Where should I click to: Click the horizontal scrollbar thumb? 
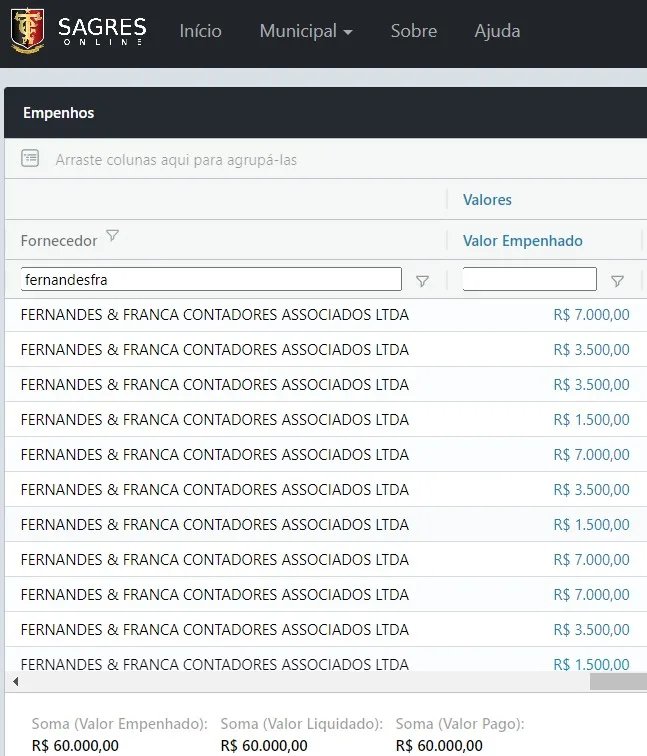click(x=618, y=681)
